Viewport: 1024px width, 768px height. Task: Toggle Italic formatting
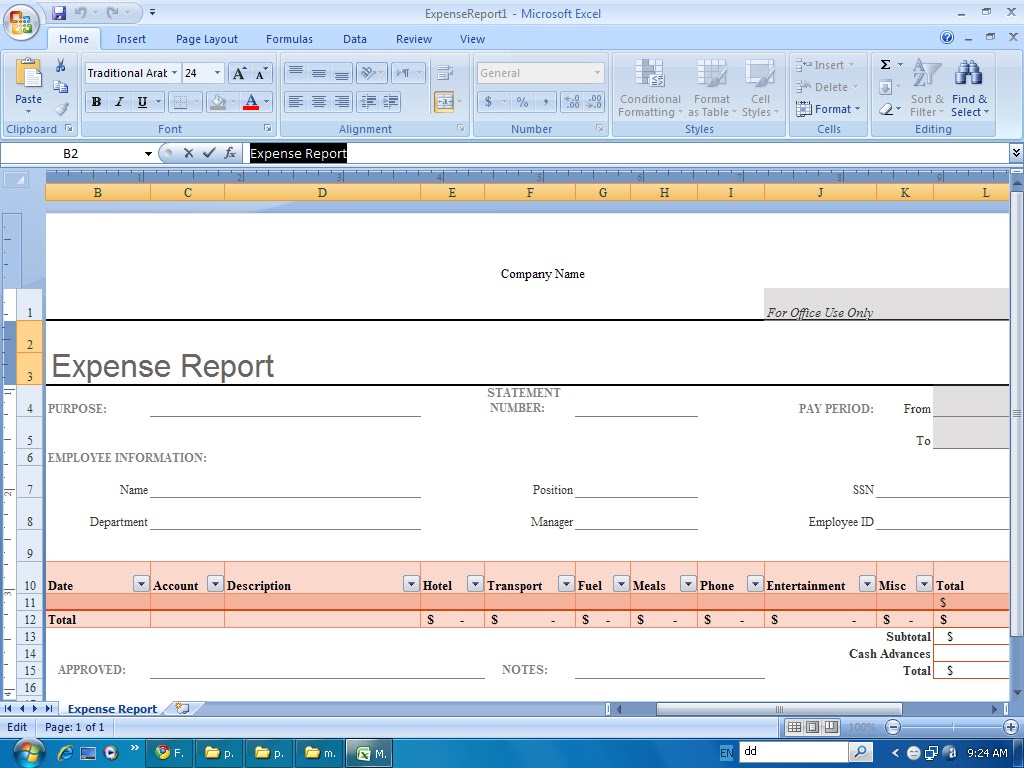coord(119,102)
